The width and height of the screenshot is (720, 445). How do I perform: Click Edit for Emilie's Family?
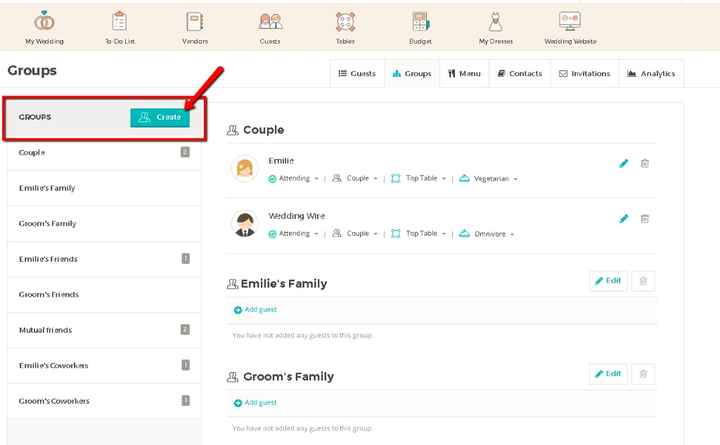[x=608, y=281]
